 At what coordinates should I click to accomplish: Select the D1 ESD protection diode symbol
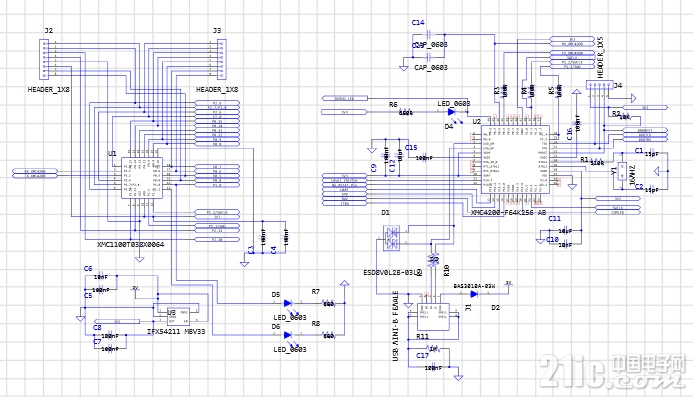392,238
